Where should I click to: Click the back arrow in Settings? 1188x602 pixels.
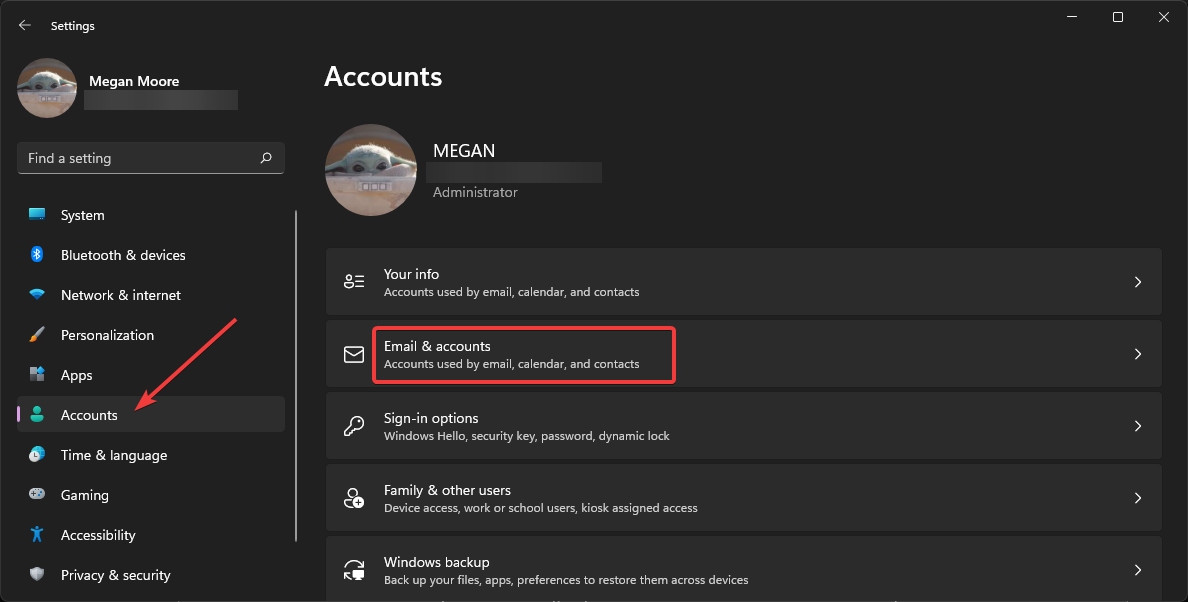pos(24,25)
